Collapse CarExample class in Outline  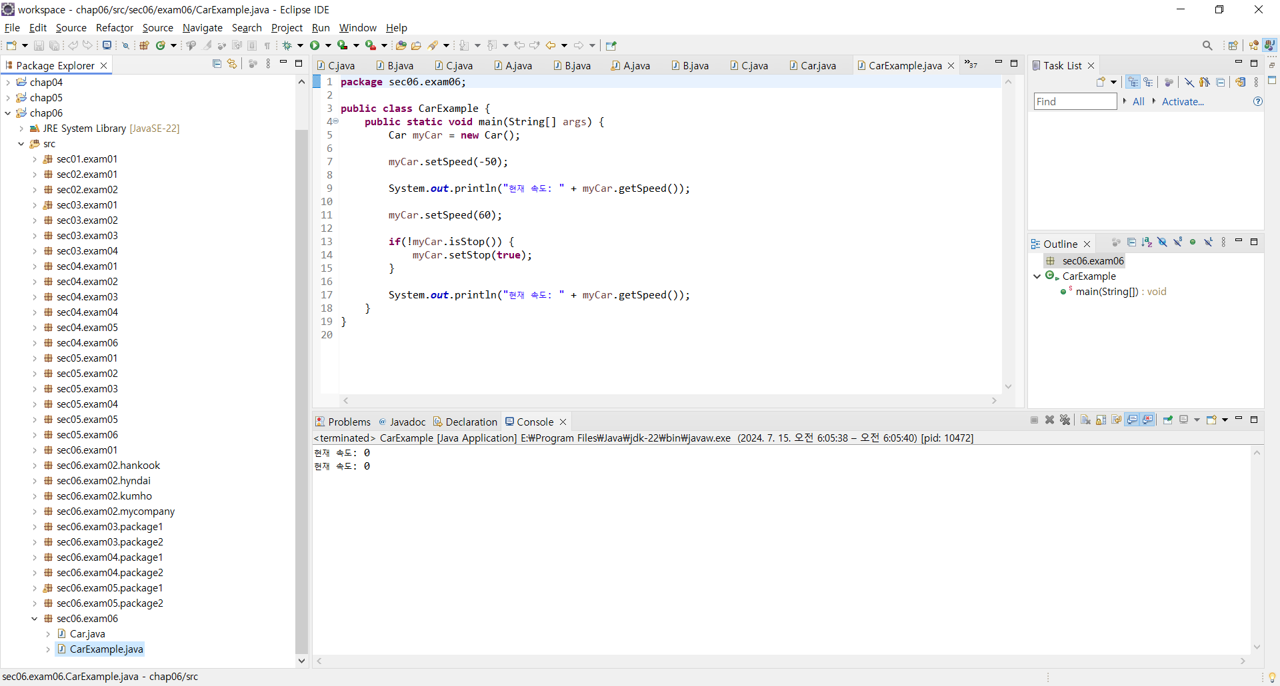pos(1037,276)
